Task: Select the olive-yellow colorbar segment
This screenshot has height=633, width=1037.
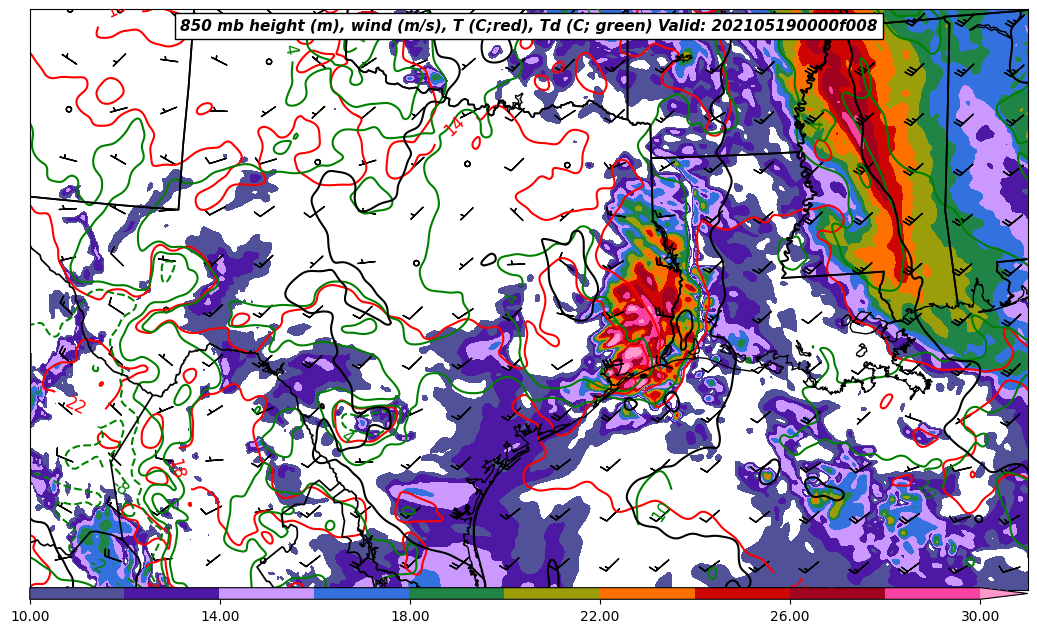Action: 552,594
